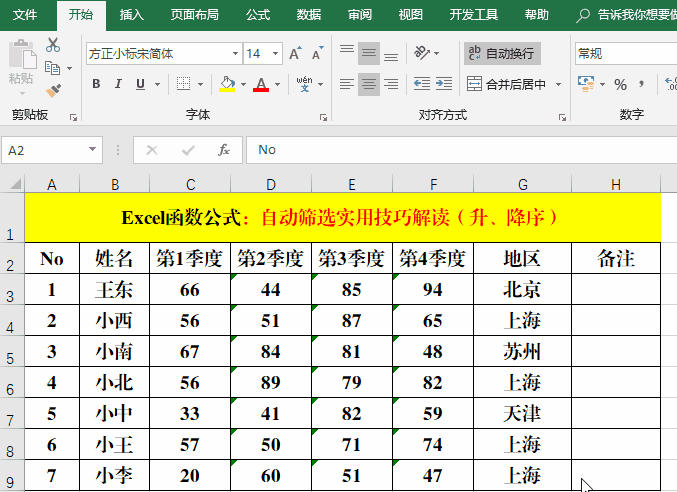Switch to the 插入 tab

coord(131,15)
